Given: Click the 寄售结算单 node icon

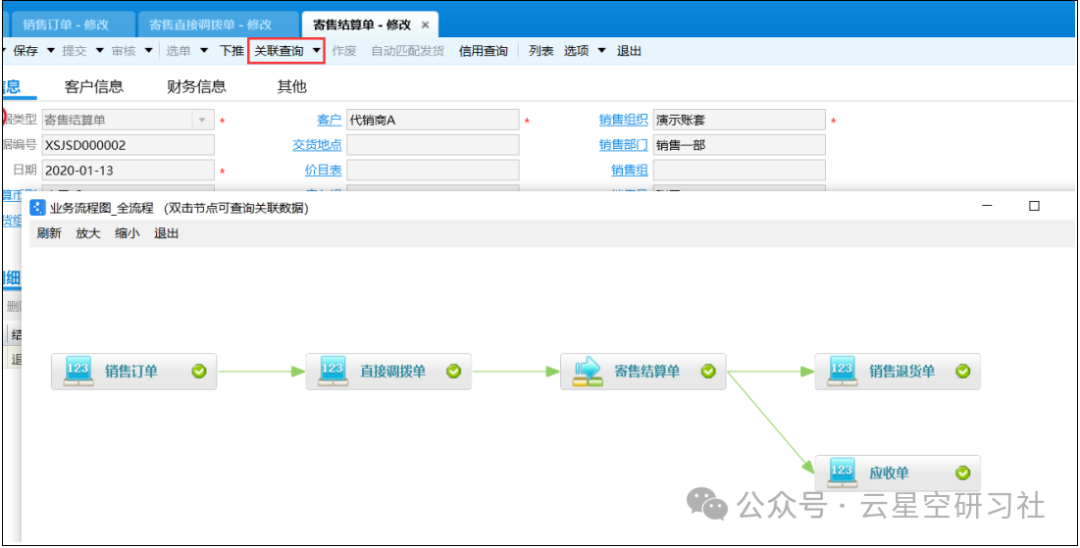Looking at the screenshot, I should click(588, 371).
